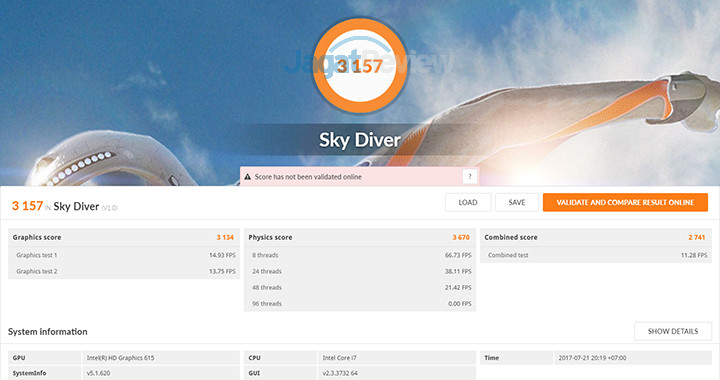Click the 2017-07-21 20:19 timestamp
The width and height of the screenshot is (720, 380).
(x=592, y=358)
